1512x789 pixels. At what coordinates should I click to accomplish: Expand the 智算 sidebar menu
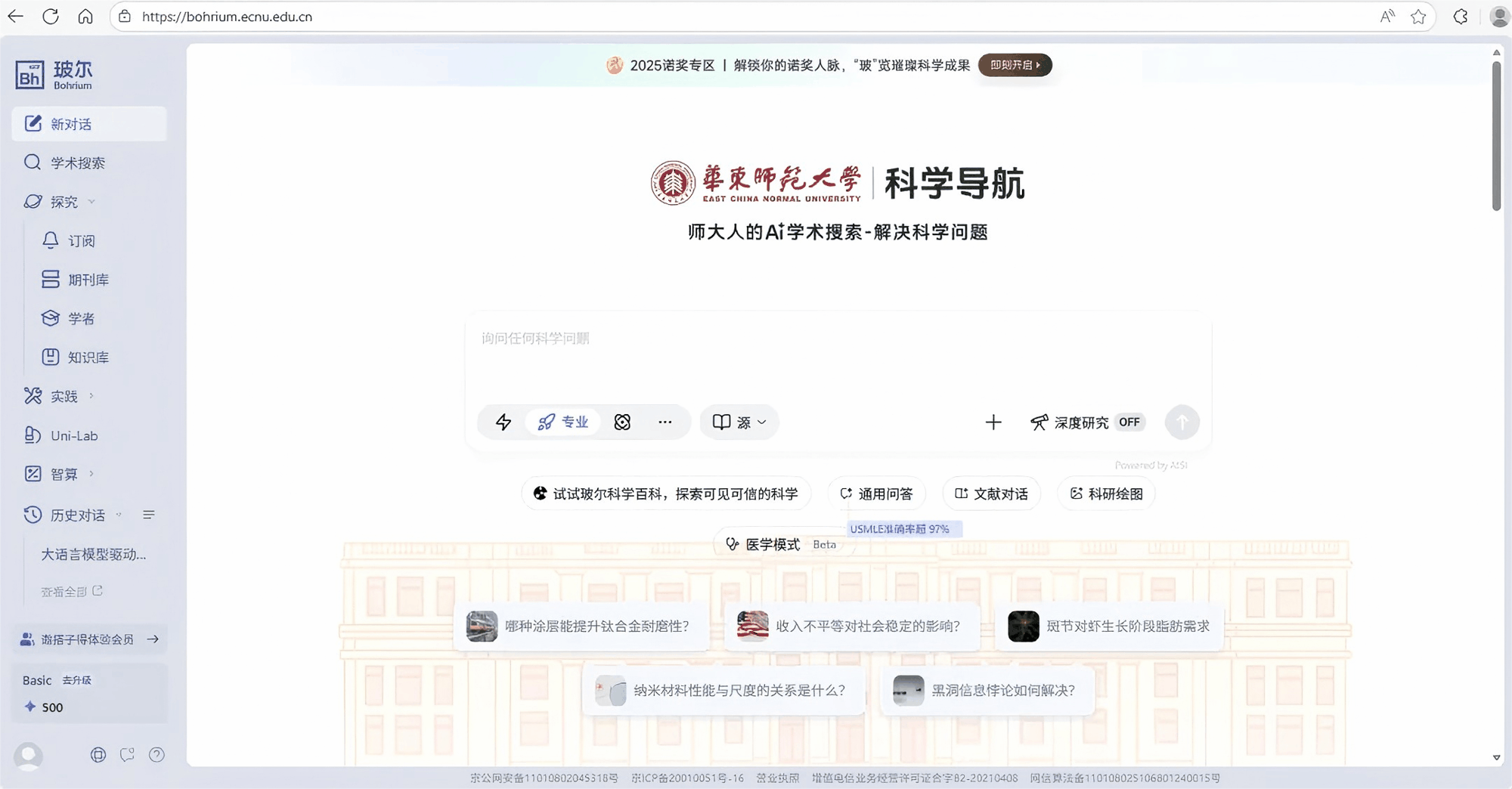[x=64, y=474]
